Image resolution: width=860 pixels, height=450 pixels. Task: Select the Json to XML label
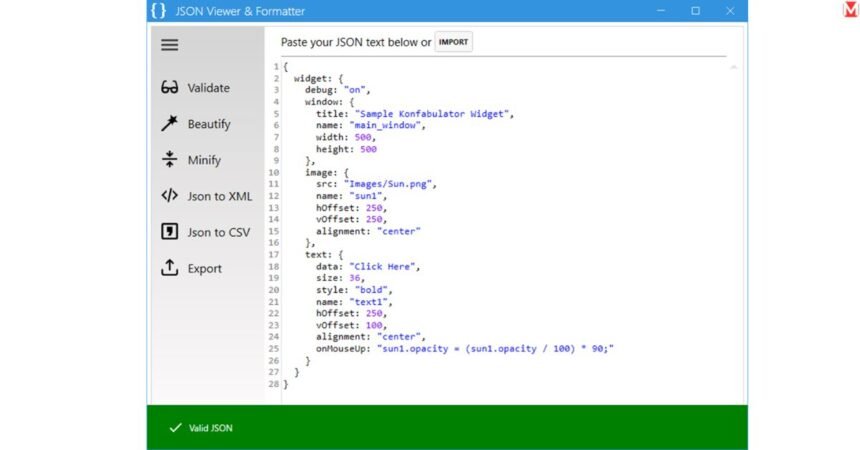tap(219, 196)
